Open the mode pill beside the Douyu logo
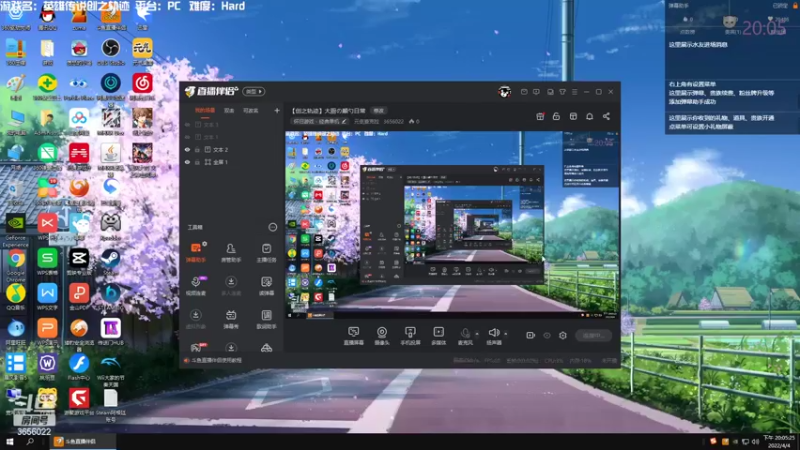Viewport: 800px width, 450px height. click(x=254, y=92)
